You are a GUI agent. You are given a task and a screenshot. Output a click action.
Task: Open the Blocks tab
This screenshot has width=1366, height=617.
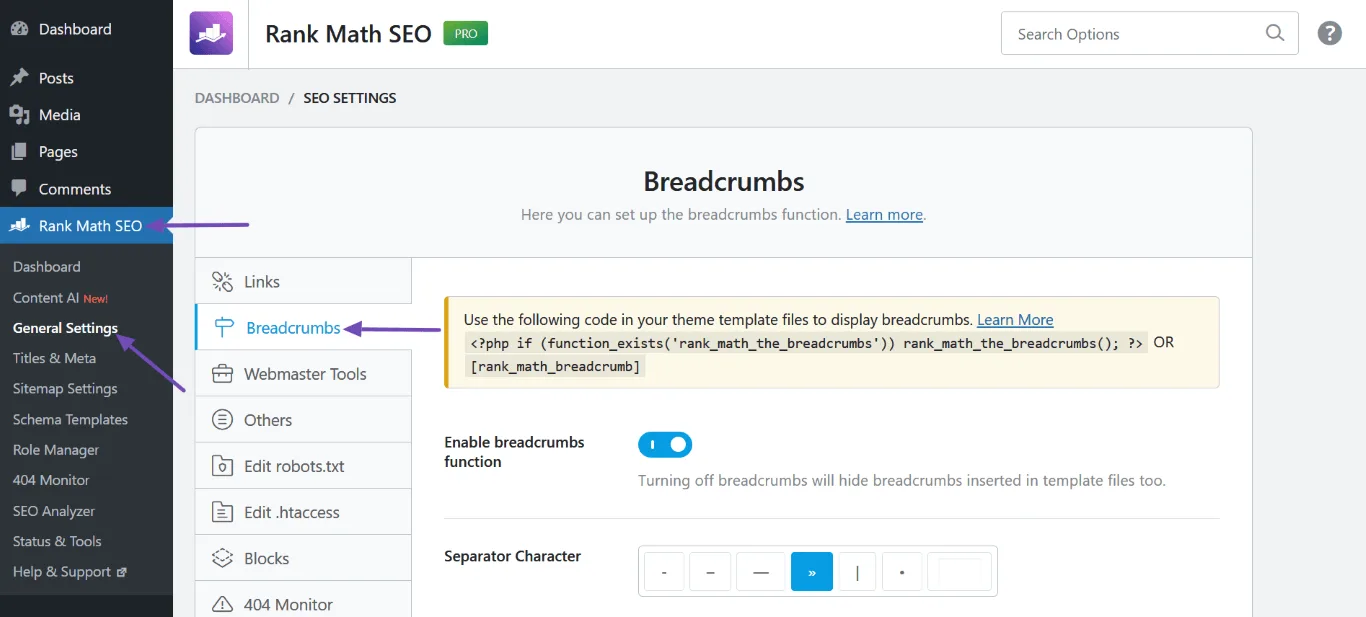pyautogui.click(x=303, y=557)
